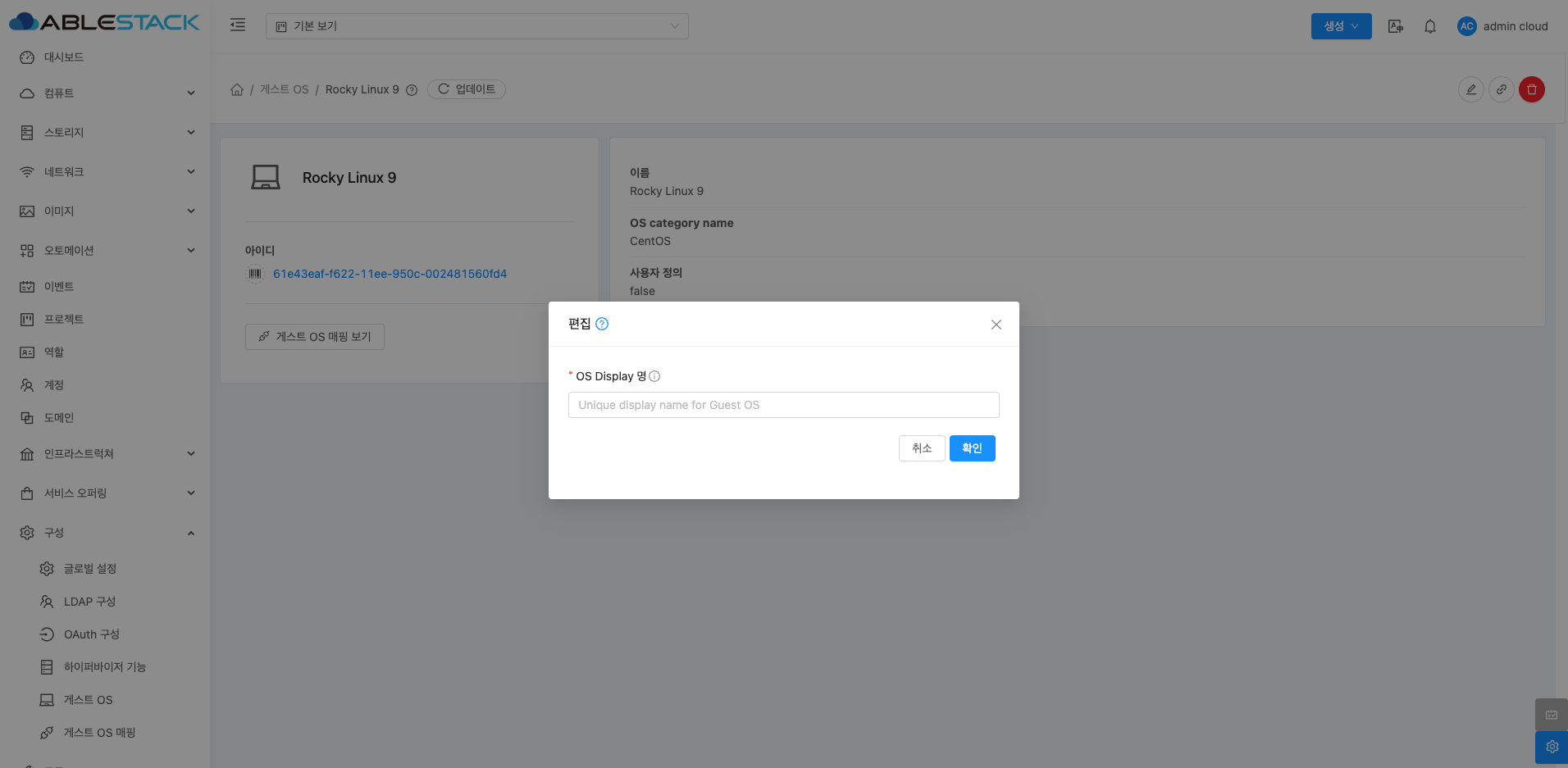Click the OS Display name input field
The image size is (1568, 768).
click(783, 405)
